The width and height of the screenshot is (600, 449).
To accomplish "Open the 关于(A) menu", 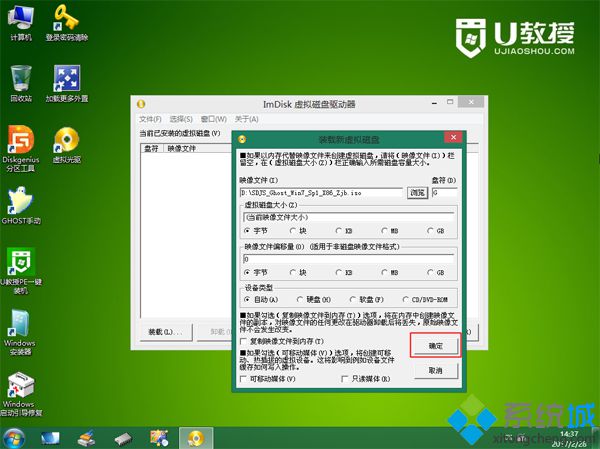I will click(x=246, y=119).
